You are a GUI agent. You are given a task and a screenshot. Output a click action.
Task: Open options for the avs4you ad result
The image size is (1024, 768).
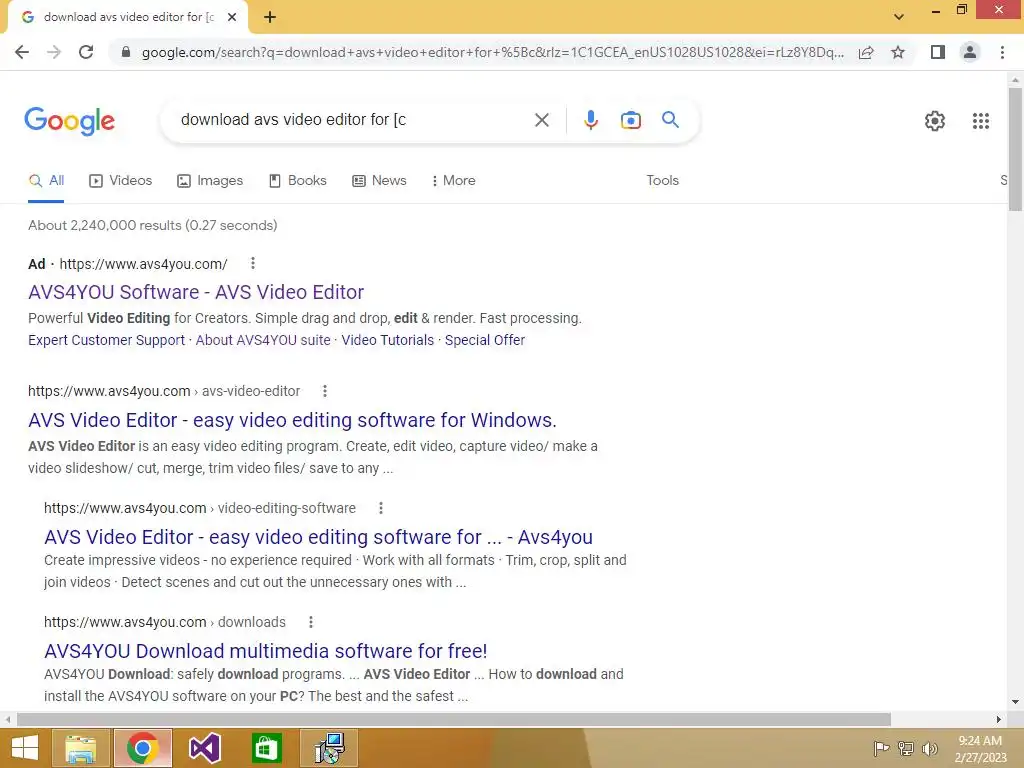[253, 263]
